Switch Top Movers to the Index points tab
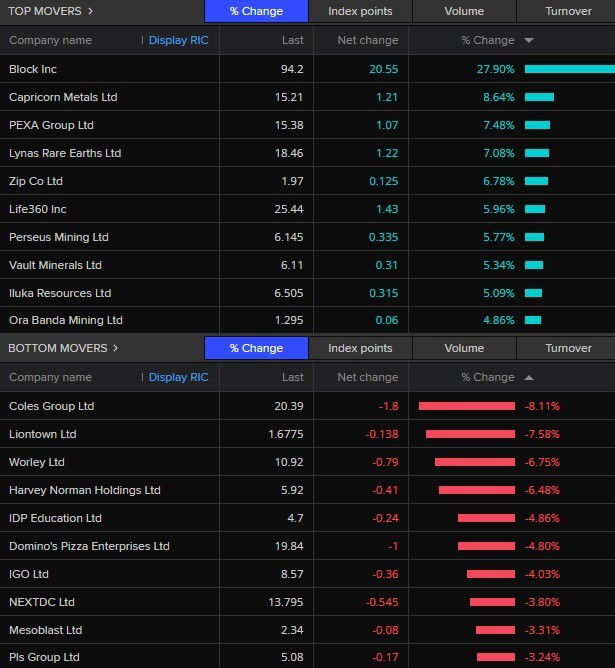 pyautogui.click(x=360, y=11)
